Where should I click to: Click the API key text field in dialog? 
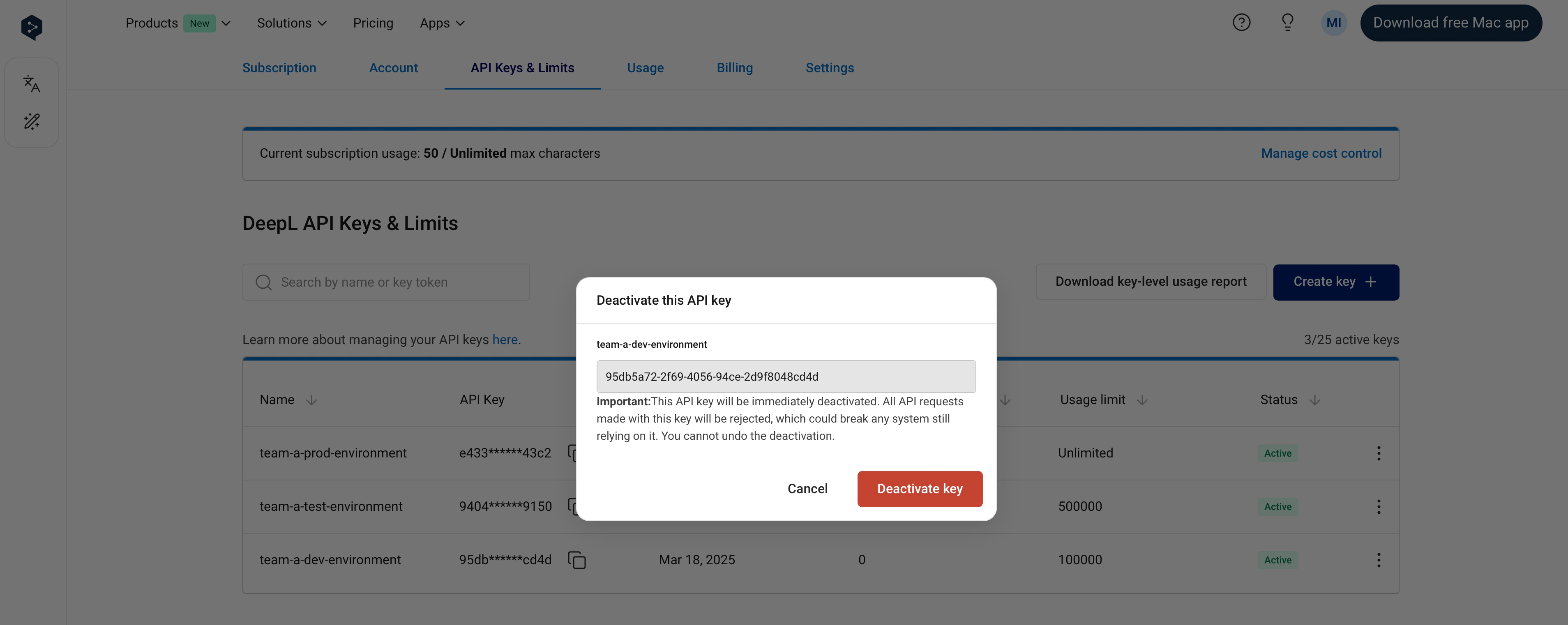(786, 377)
